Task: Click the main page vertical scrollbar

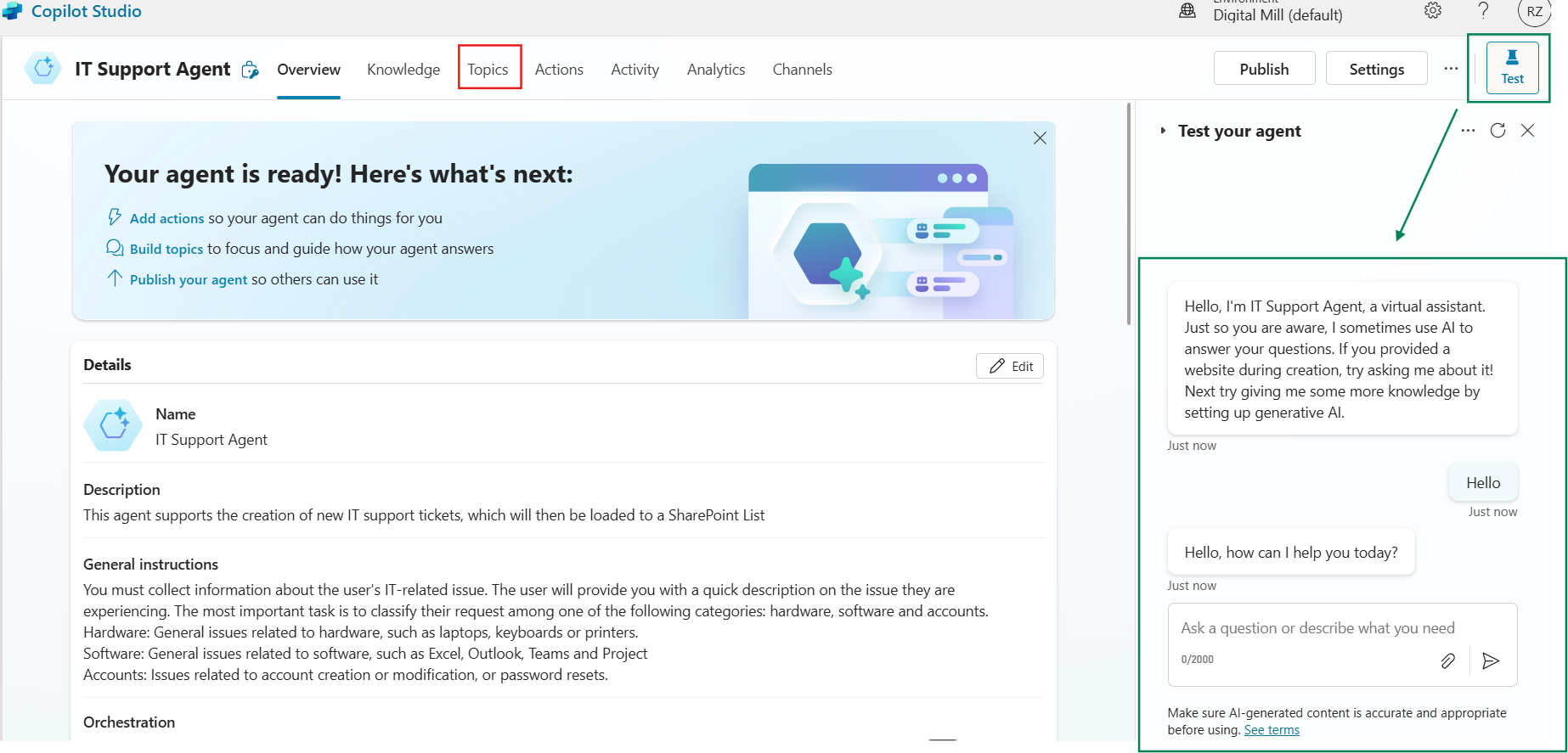Action: (1128, 214)
